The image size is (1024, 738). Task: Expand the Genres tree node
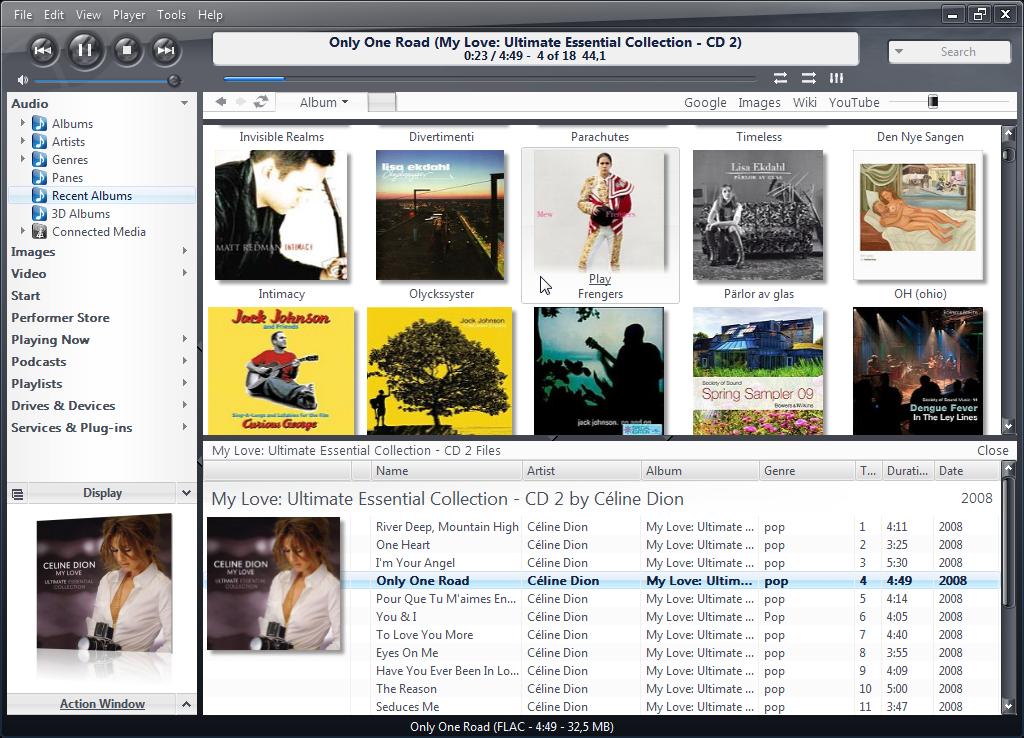[x=23, y=159]
